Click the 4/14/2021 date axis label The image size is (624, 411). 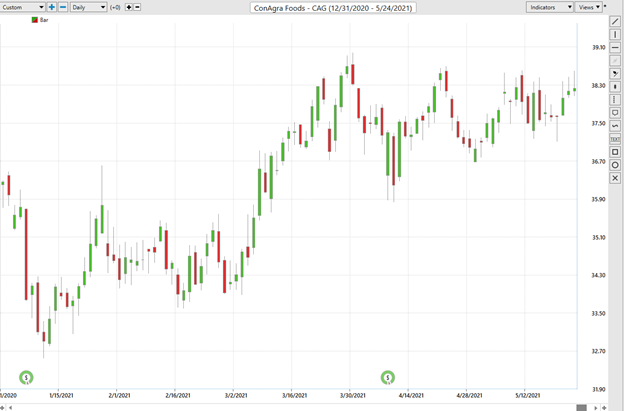pos(411,395)
